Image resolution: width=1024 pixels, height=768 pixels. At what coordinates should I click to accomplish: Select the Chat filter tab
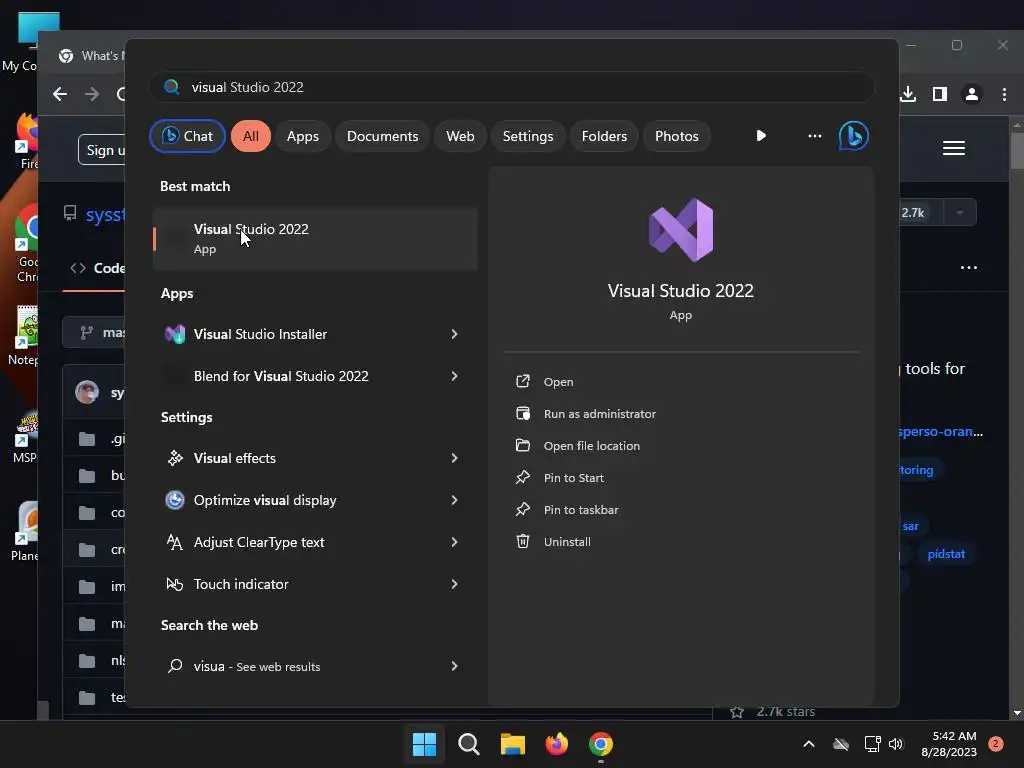(187, 136)
